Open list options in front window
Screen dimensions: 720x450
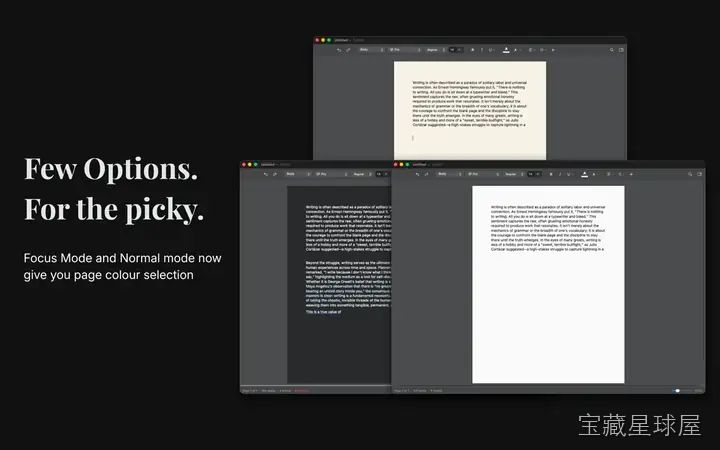[x=620, y=174]
